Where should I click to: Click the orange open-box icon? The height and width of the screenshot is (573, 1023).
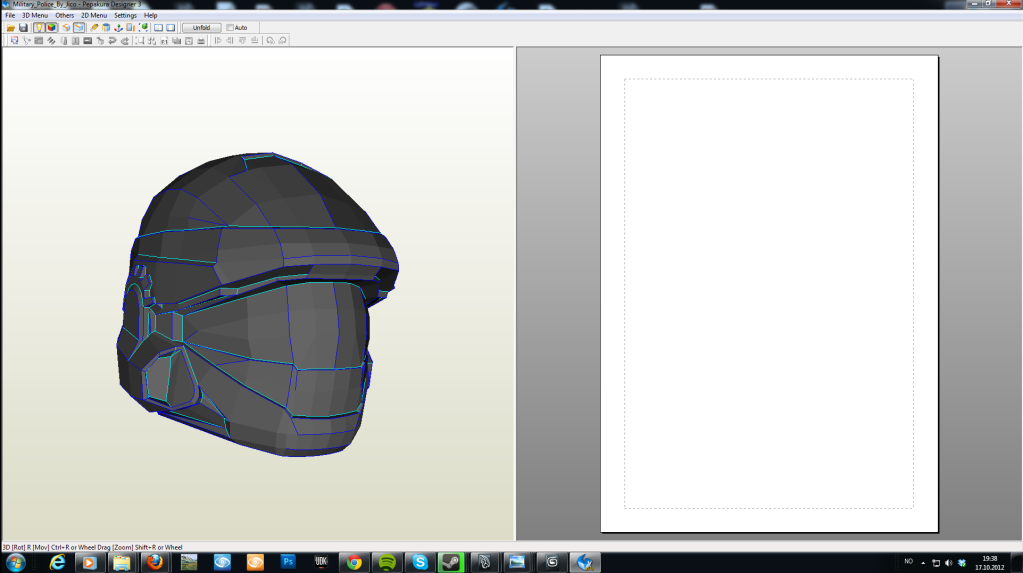(66, 27)
